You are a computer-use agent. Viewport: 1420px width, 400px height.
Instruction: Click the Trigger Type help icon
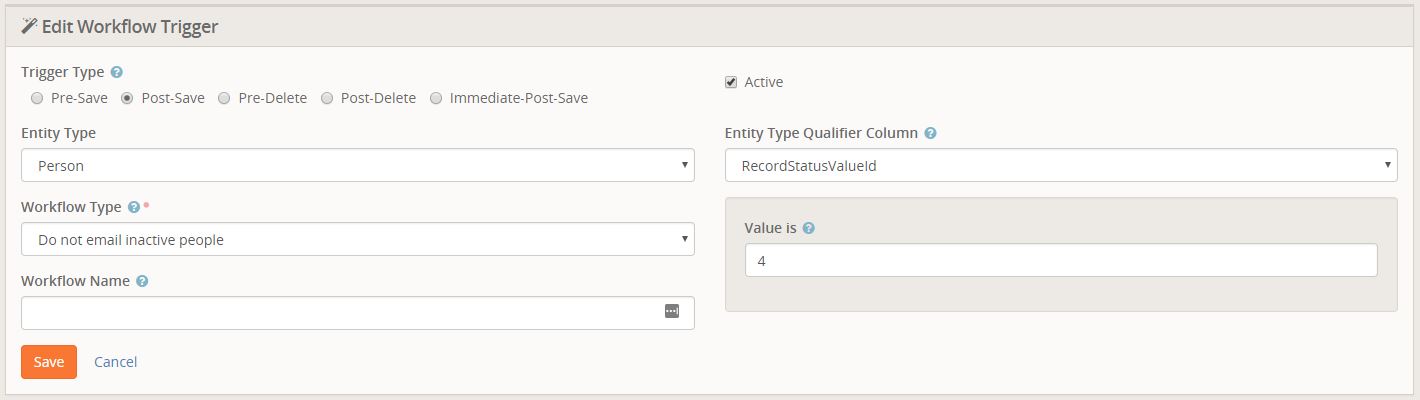click(x=117, y=73)
